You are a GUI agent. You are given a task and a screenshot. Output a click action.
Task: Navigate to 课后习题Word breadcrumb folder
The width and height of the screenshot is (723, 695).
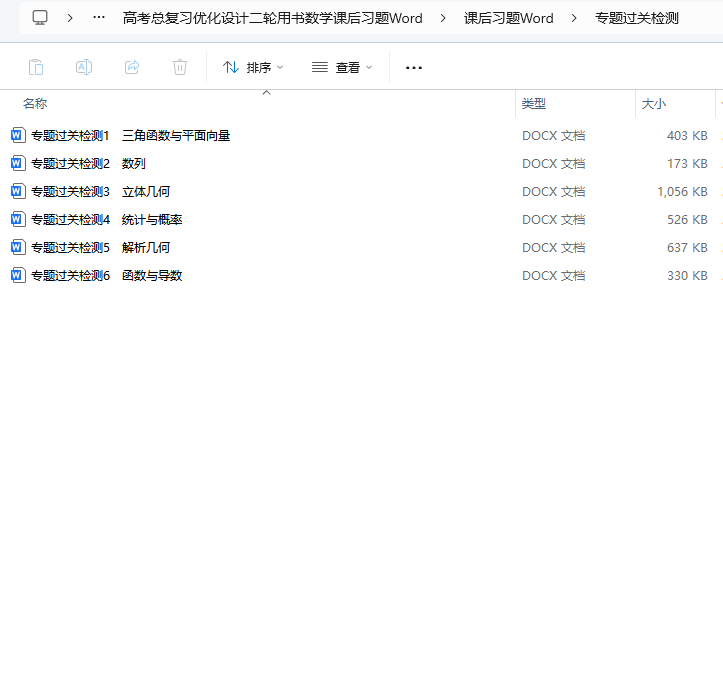508,18
